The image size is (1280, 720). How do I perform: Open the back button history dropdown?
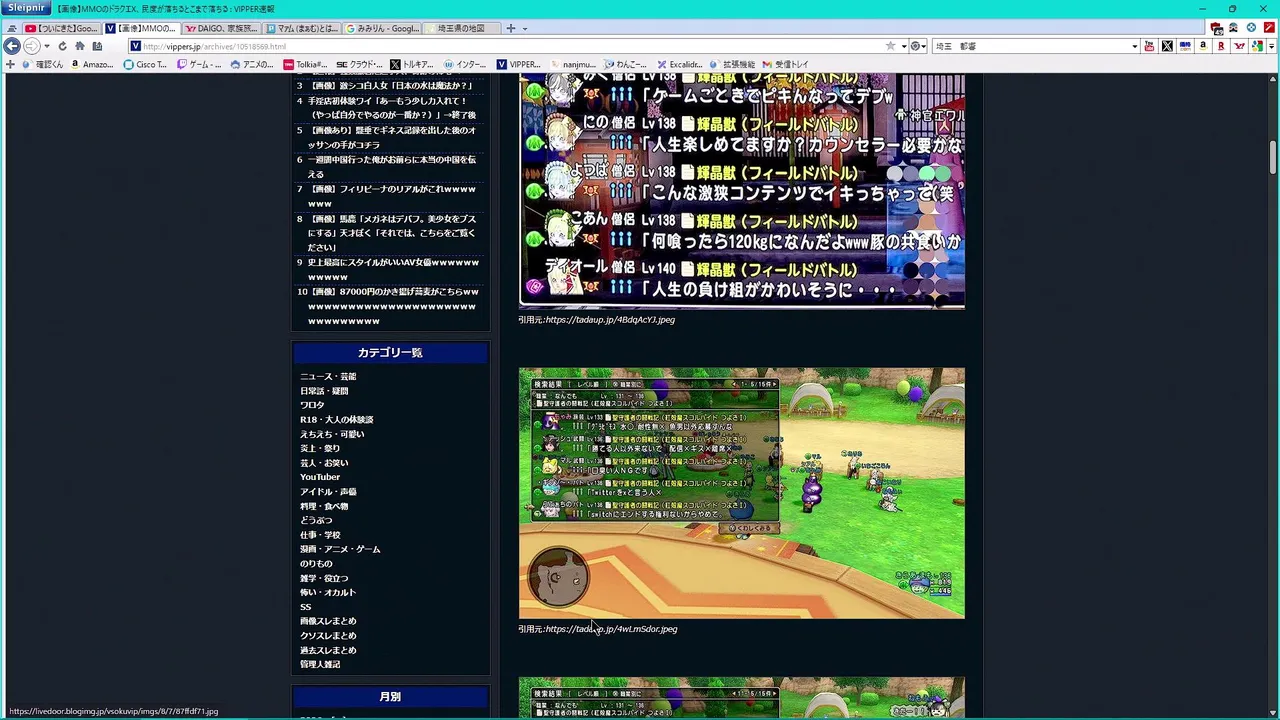pyautogui.click(x=46, y=46)
